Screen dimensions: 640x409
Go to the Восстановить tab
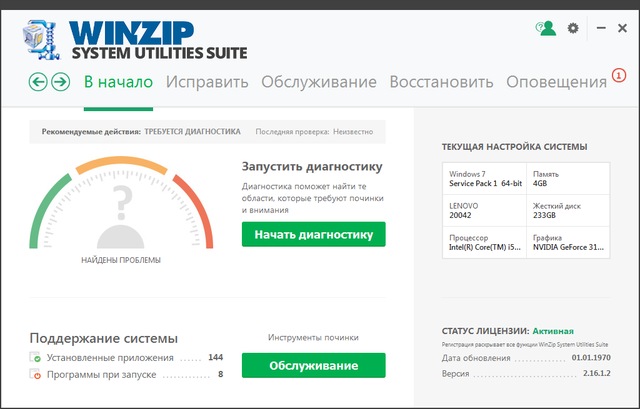click(x=441, y=82)
